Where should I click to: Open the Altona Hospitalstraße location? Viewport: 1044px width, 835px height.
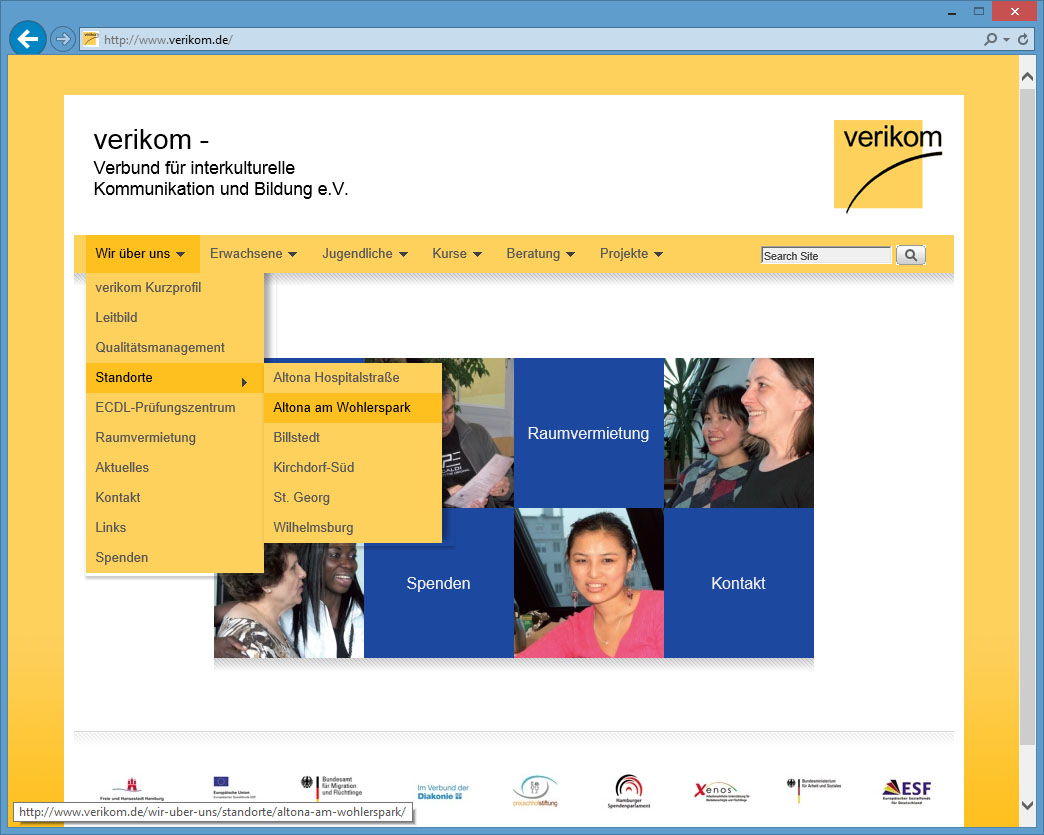(x=353, y=378)
